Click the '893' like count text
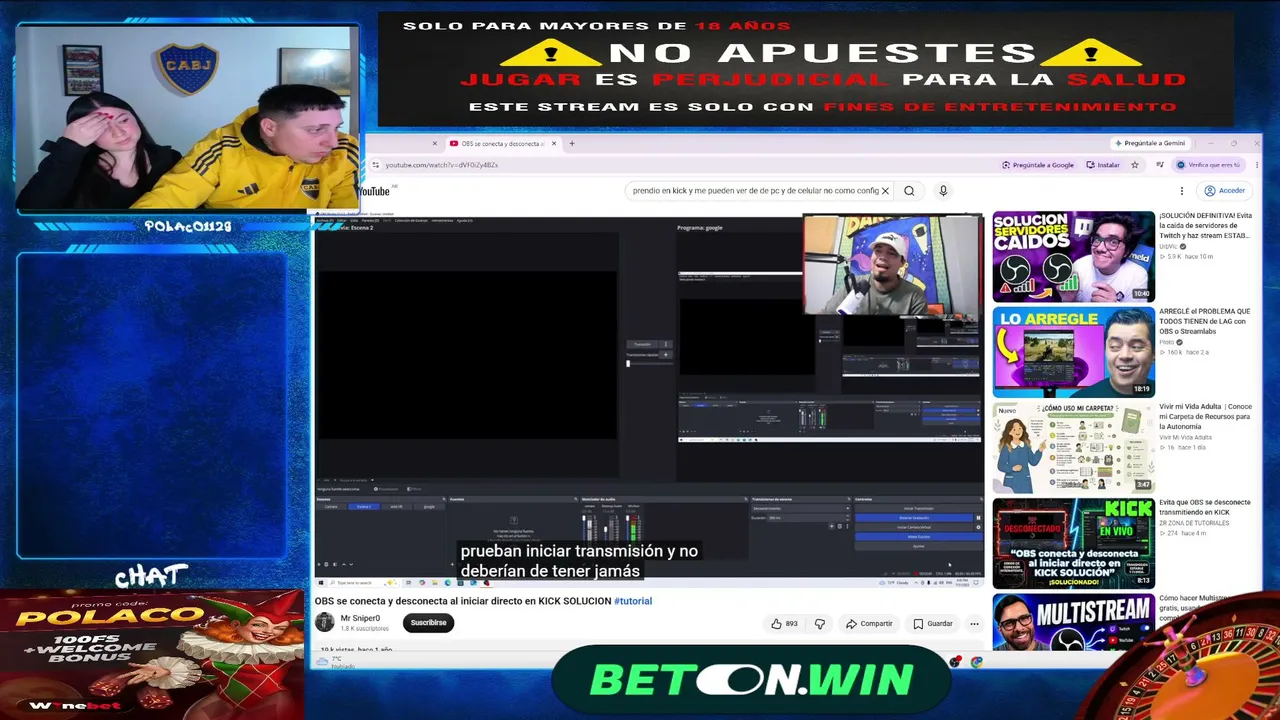This screenshot has width=1280, height=720. pos(791,624)
